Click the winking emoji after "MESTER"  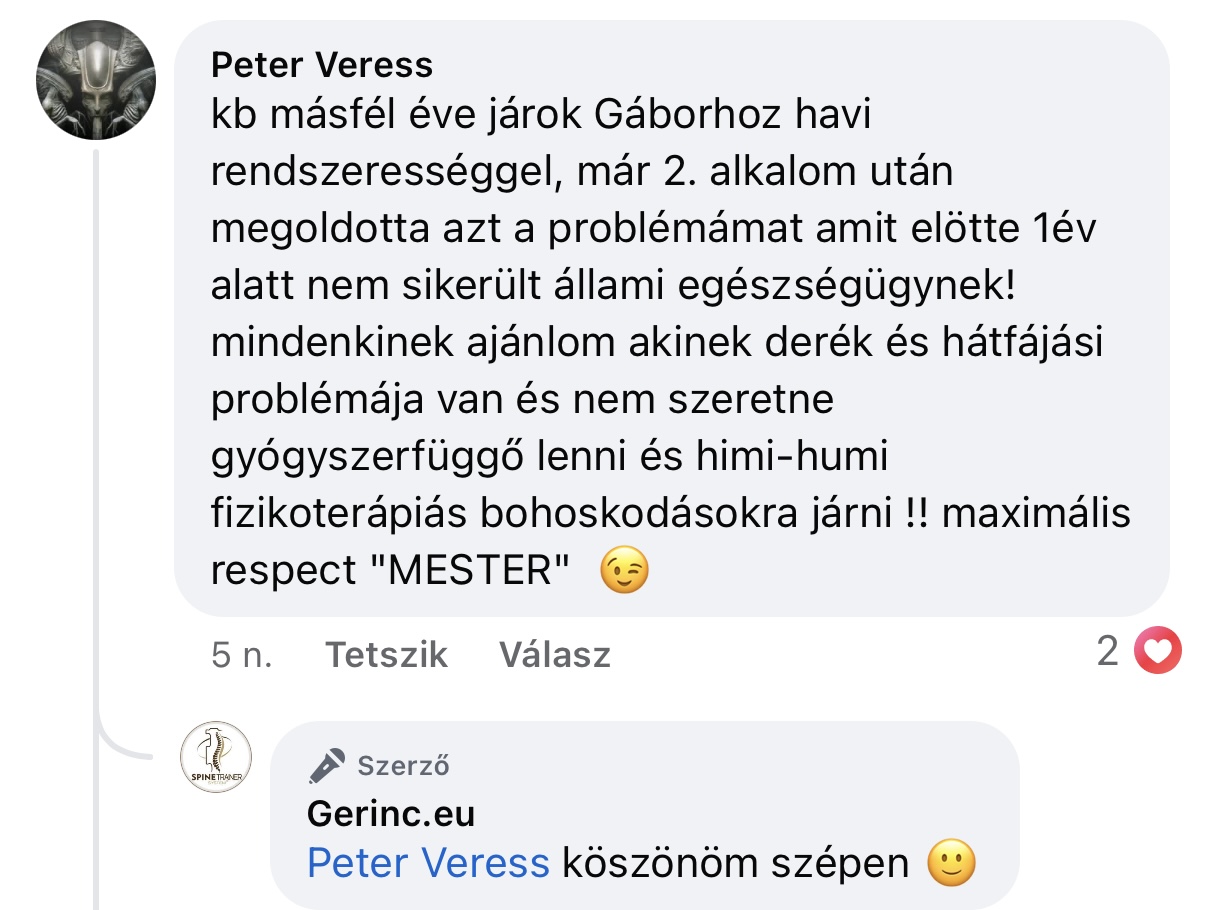[x=624, y=572]
